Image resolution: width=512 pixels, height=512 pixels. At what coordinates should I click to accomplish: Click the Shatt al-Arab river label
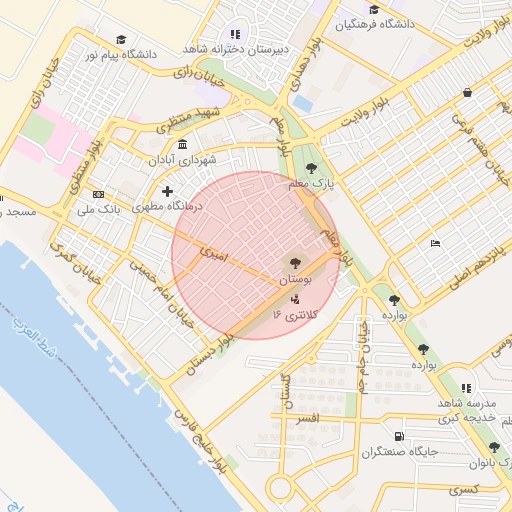[x=35, y=337]
